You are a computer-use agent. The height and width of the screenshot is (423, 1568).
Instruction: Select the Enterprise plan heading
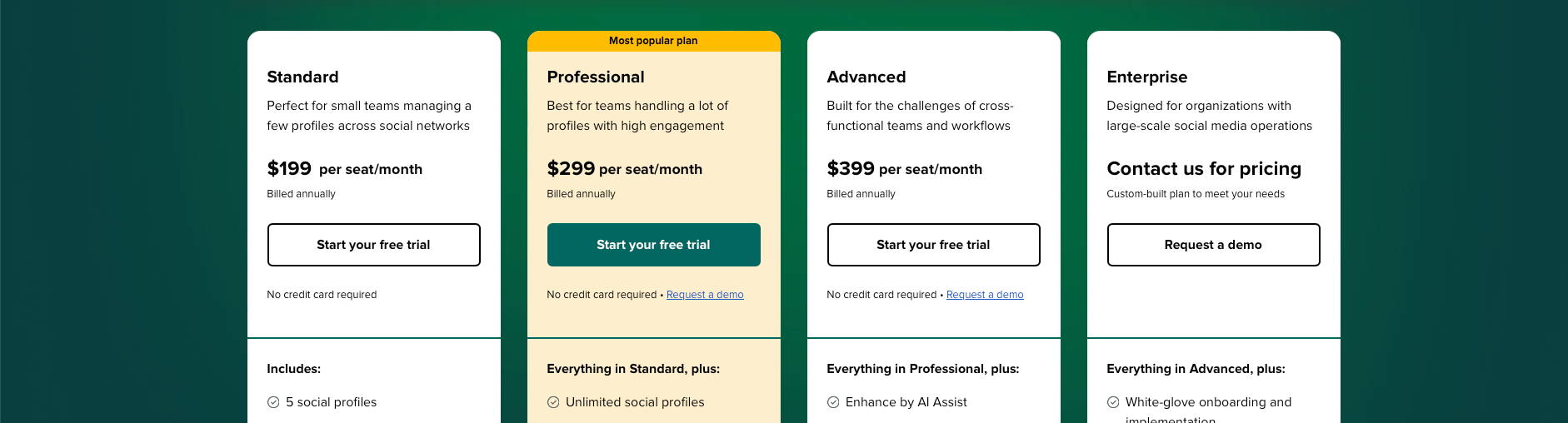coord(1147,77)
